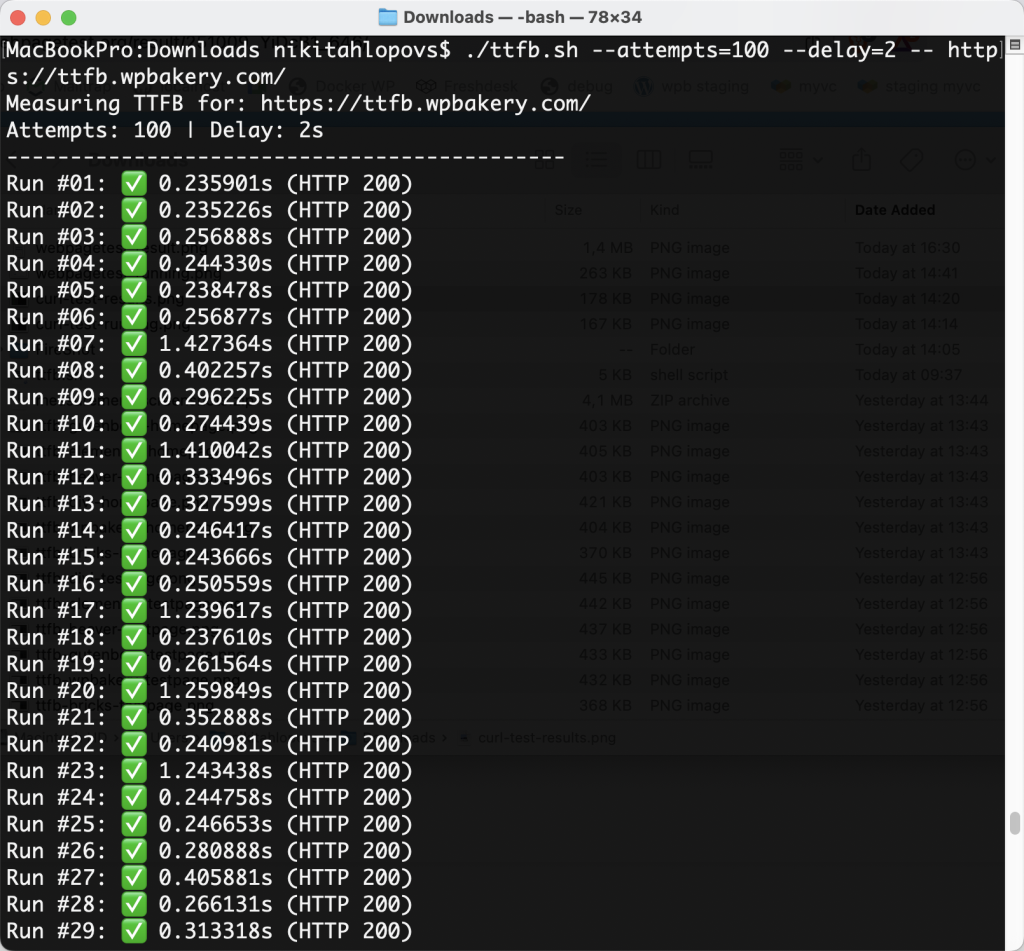The height and width of the screenshot is (951, 1024).
Task: Click the 1.427364s timing value
Action: pos(215,343)
